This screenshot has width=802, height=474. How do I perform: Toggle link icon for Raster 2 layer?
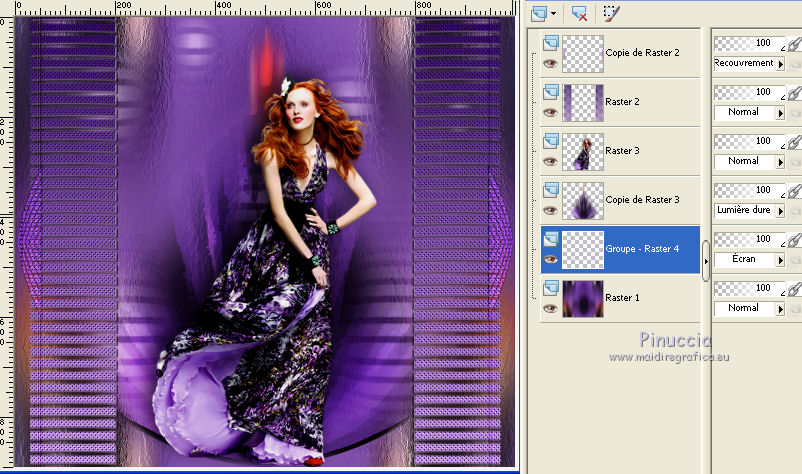click(794, 93)
